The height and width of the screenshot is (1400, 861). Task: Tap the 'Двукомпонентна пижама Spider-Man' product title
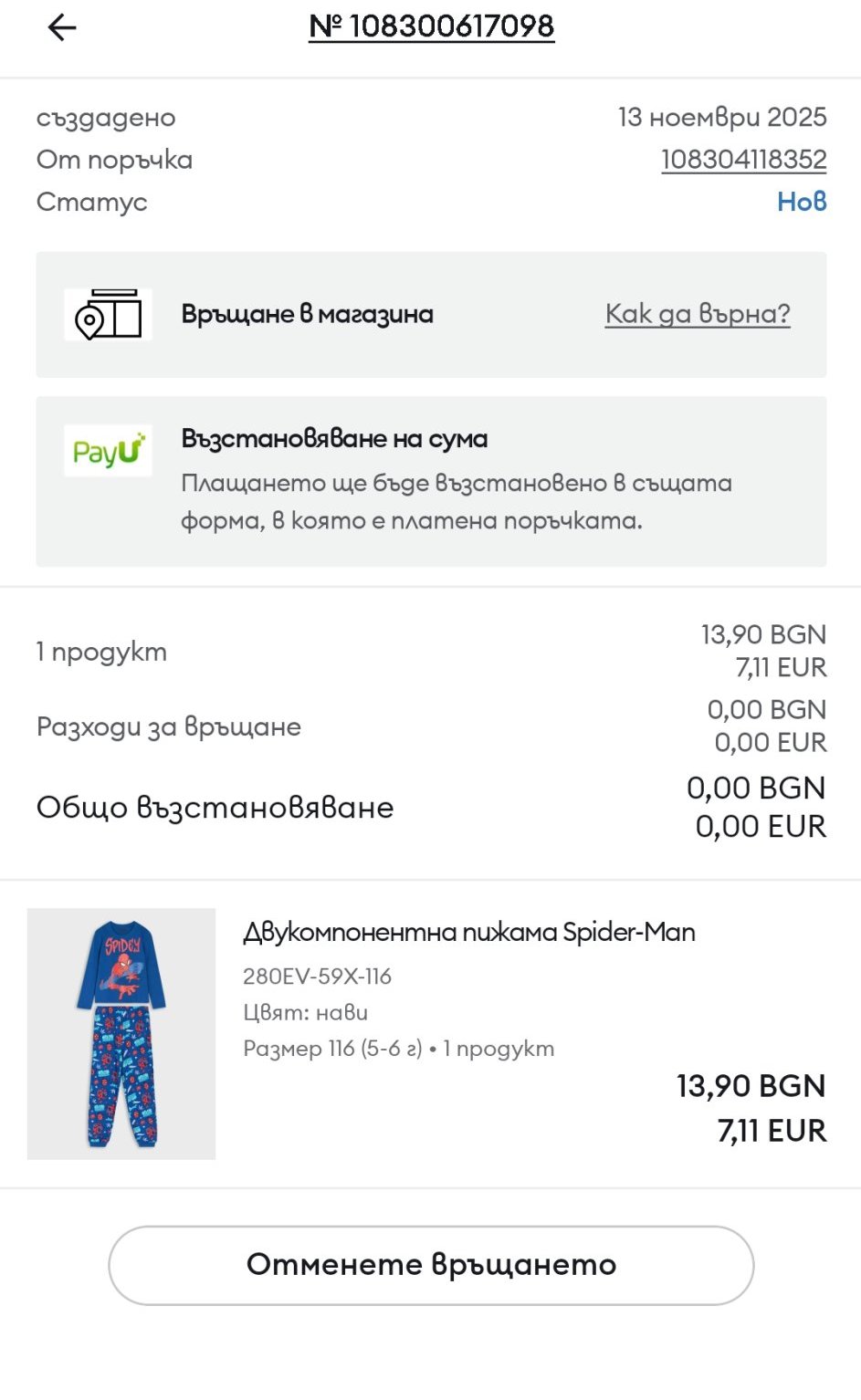click(x=468, y=932)
